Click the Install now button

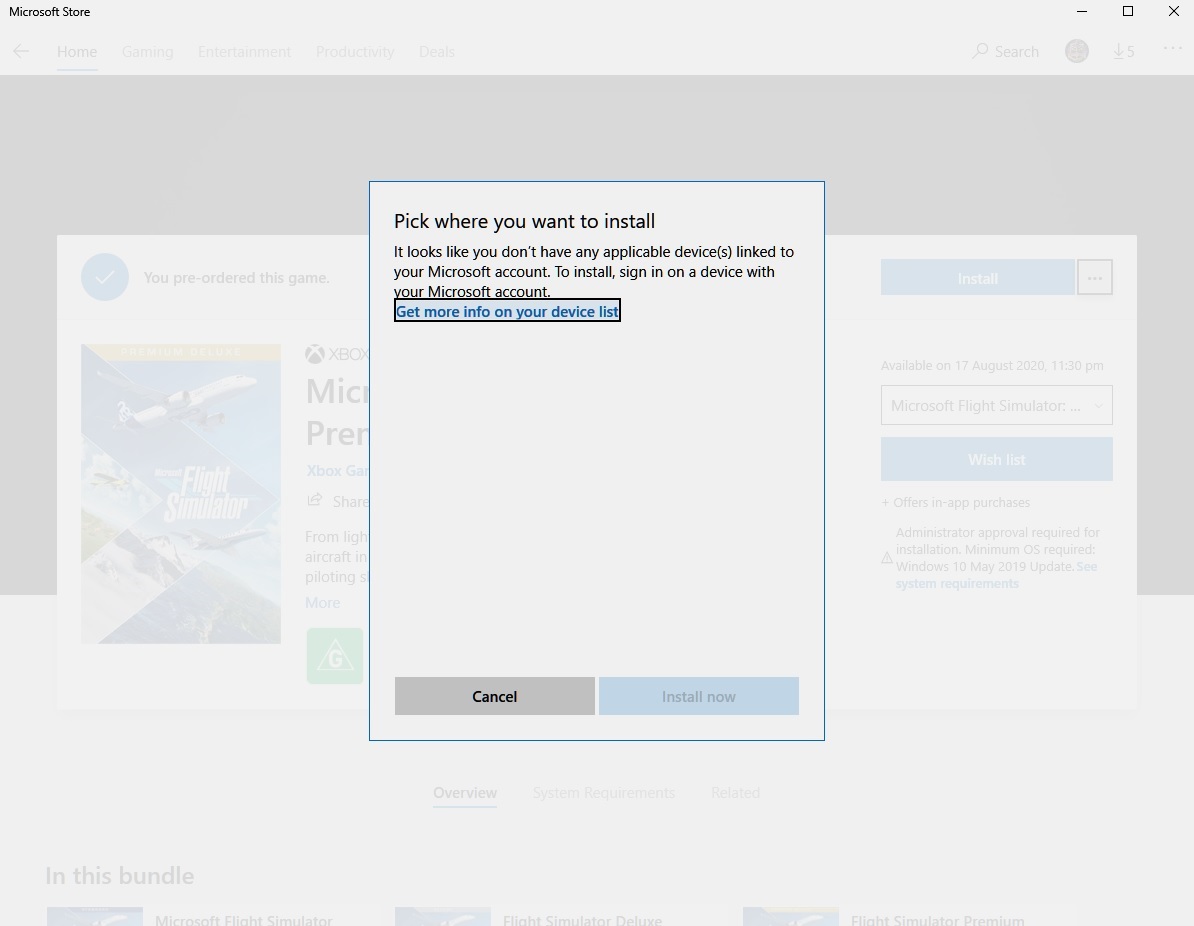coord(698,696)
